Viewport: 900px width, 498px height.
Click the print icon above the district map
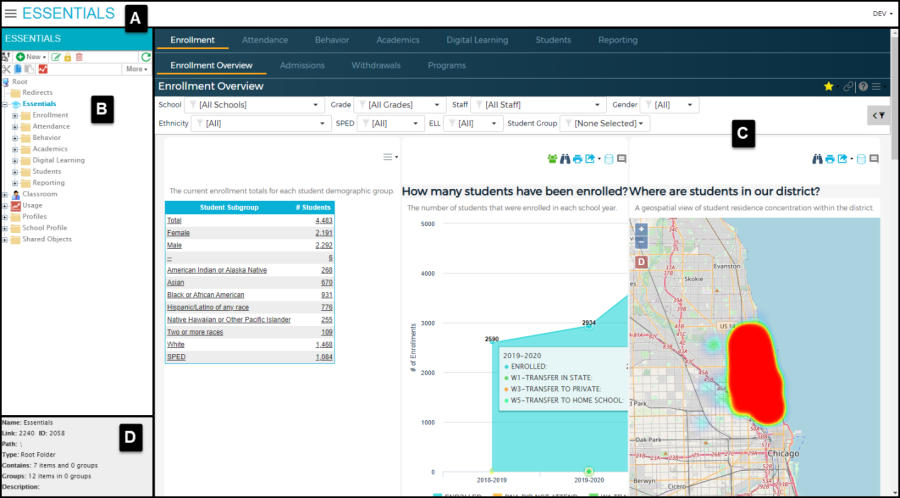pos(830,158)
